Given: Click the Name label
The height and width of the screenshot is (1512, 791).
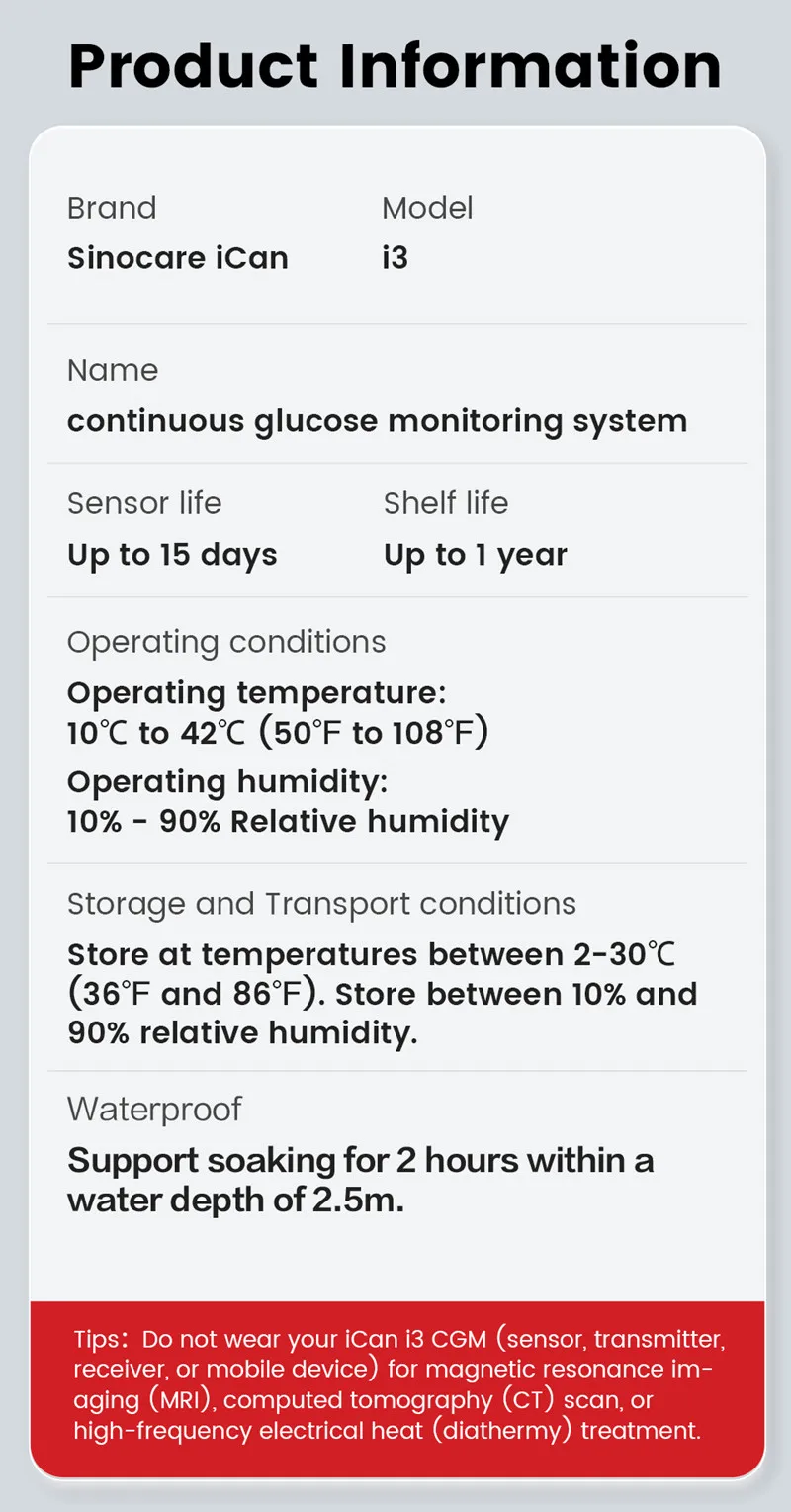Looking at the screenshot, I should click(113, 370).
